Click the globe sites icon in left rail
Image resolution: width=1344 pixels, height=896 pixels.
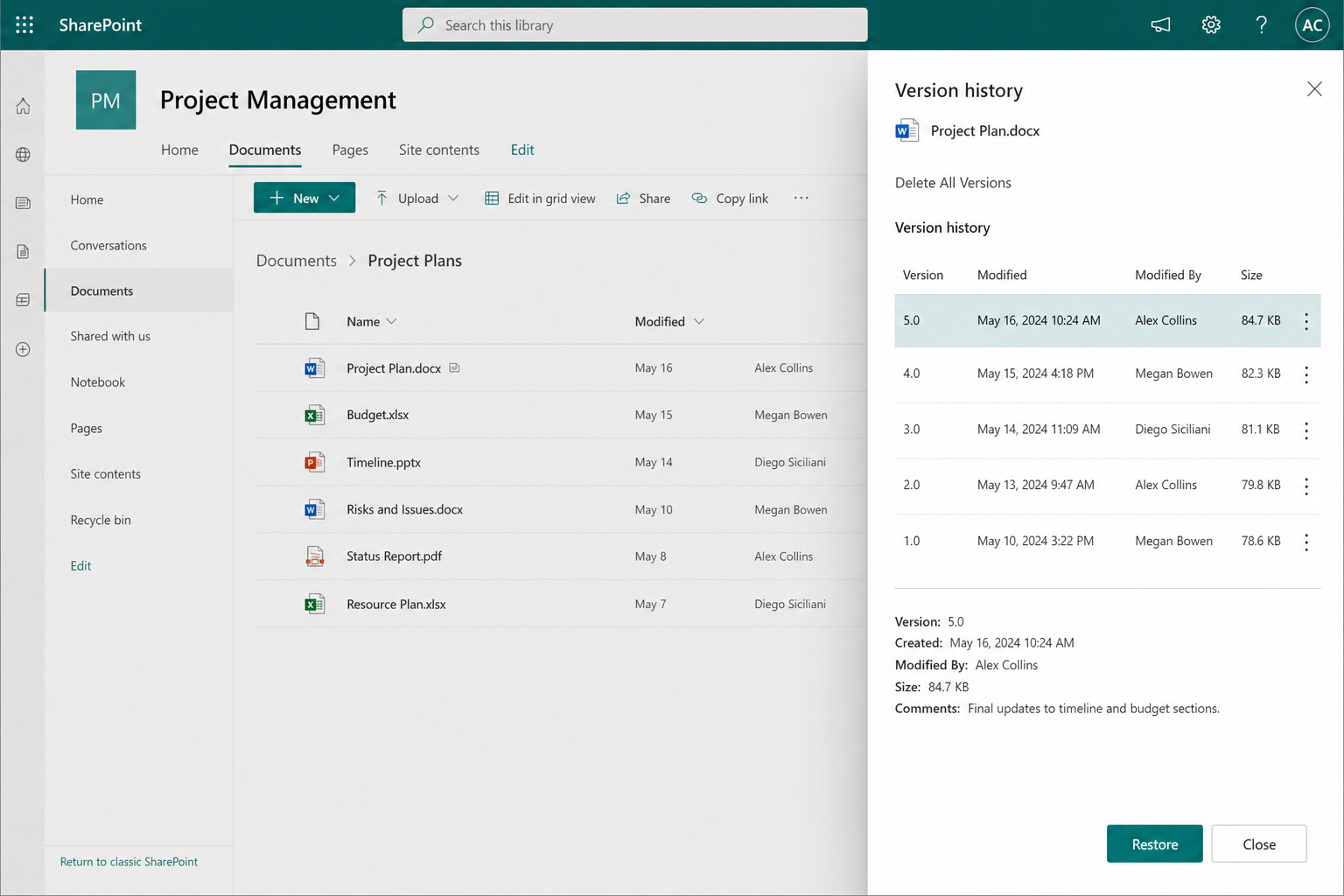[x=23, y=155]
